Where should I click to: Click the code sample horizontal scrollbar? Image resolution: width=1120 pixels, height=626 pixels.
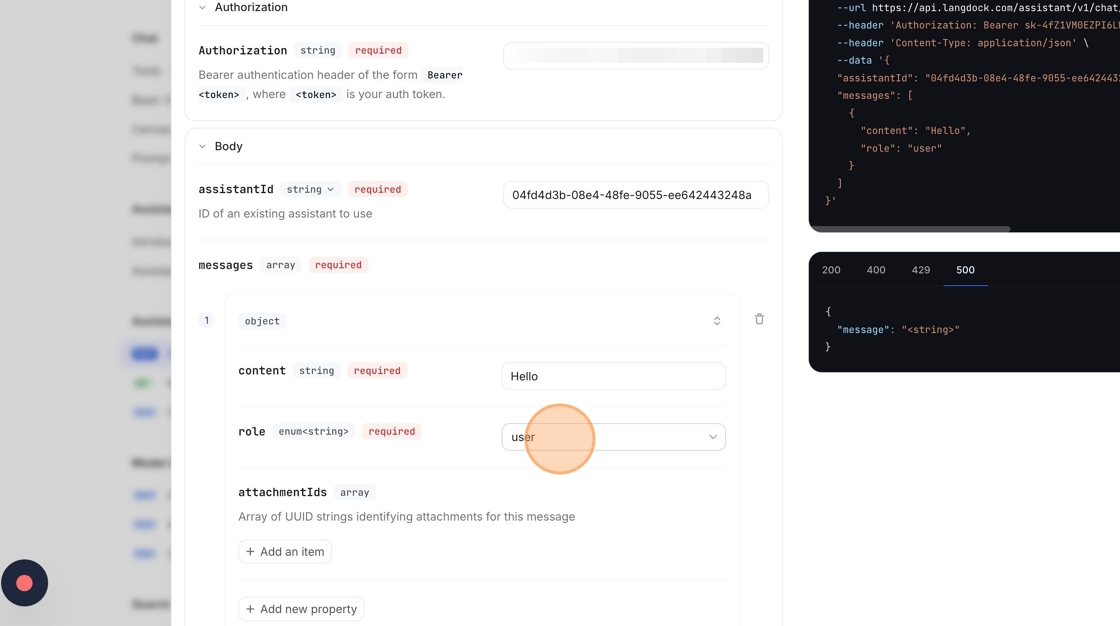[x=910, y=229]
